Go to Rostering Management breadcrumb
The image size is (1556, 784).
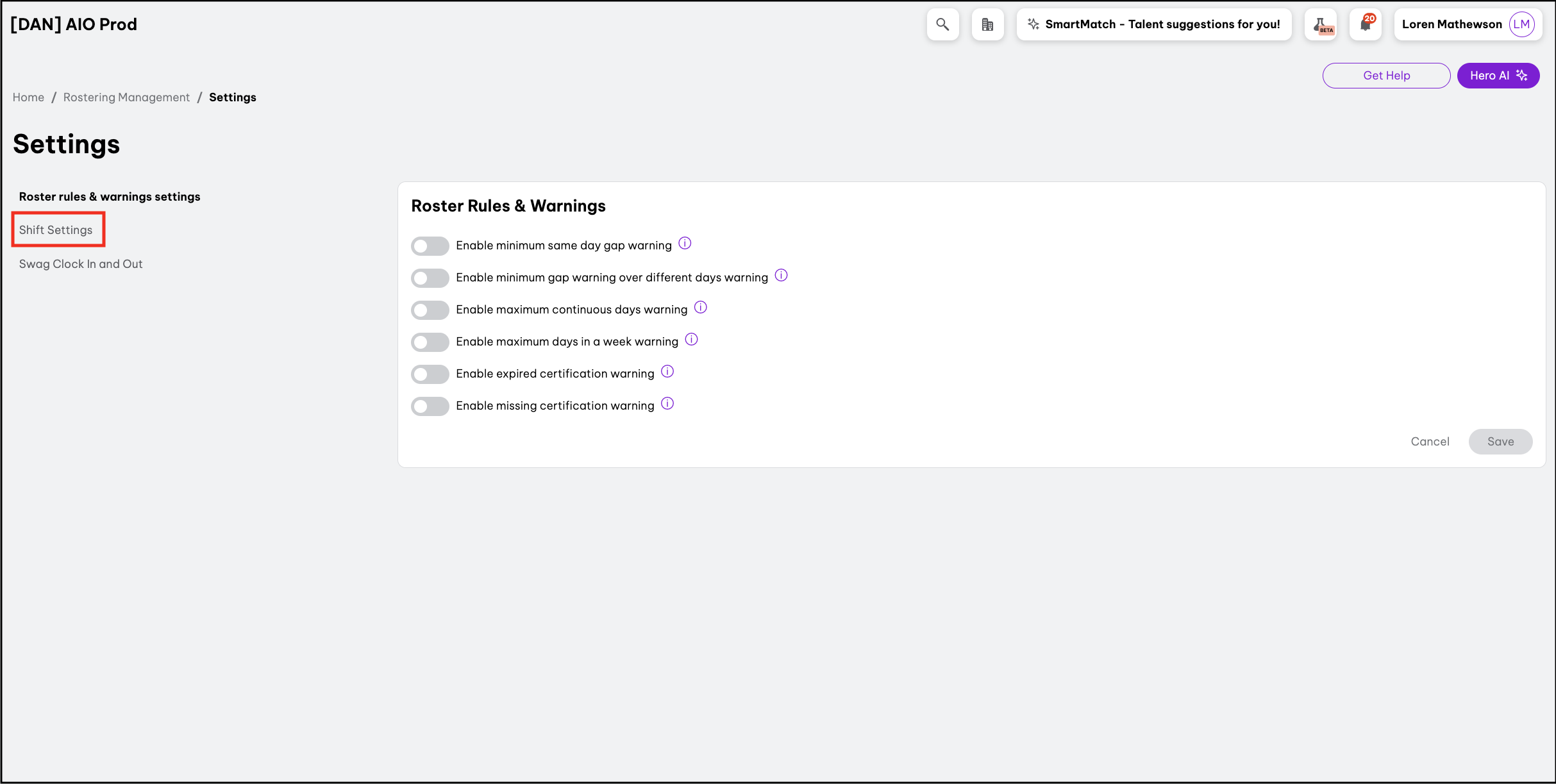(x=126, y=97)
